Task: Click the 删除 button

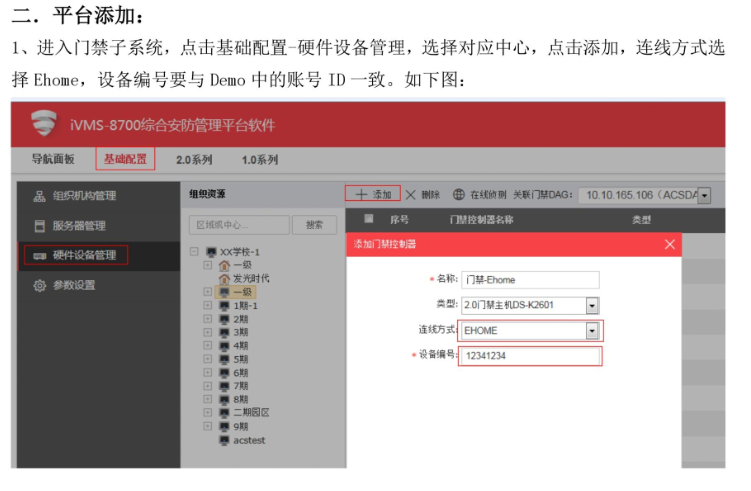Action: [422, 194]
